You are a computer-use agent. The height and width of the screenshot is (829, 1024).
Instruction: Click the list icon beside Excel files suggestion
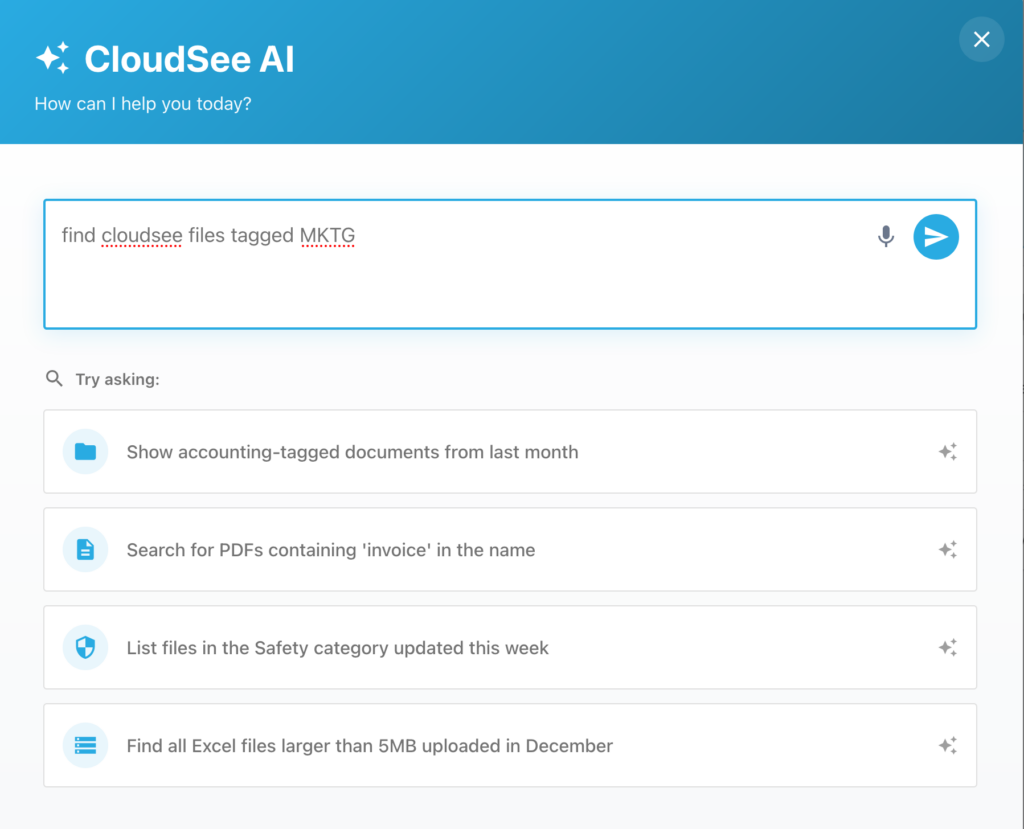point(85,745)
